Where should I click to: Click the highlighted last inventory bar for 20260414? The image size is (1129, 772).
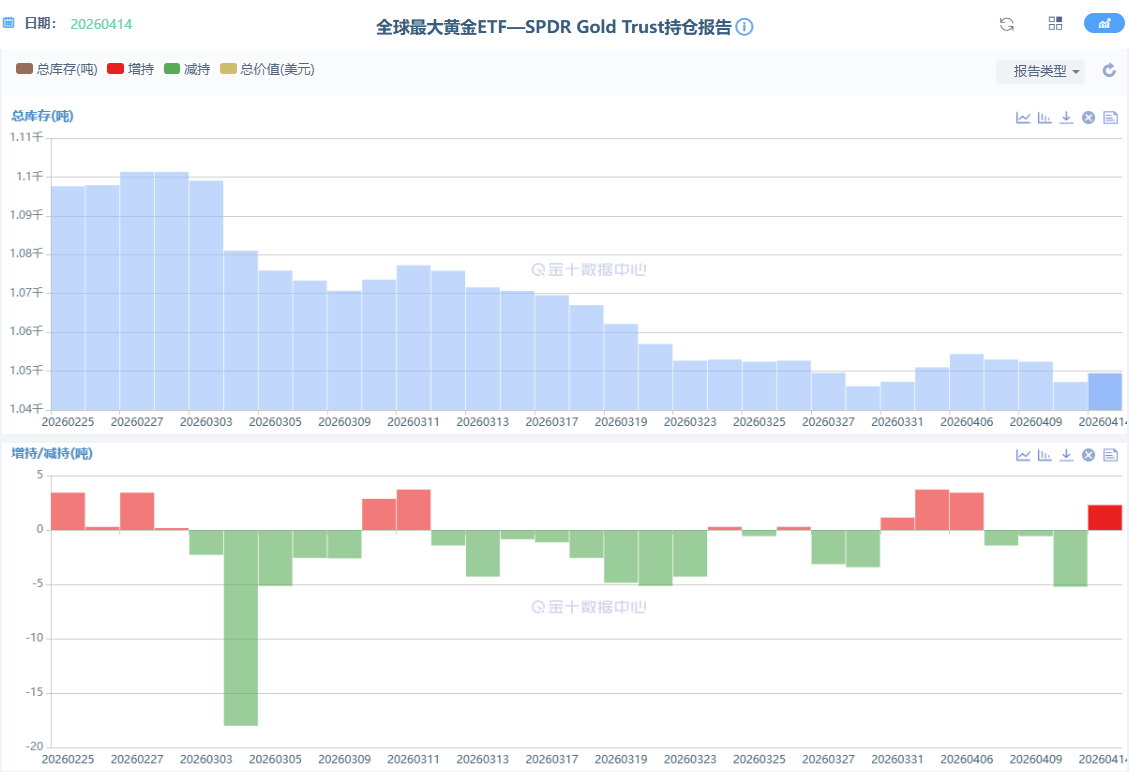[1105, 392]
